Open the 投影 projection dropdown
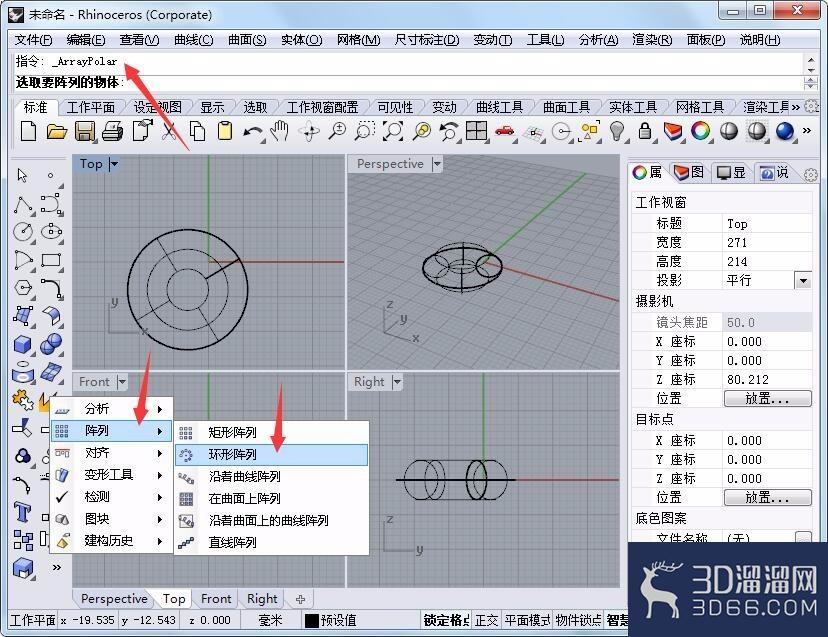828x637 pixels. coord(803,280)
